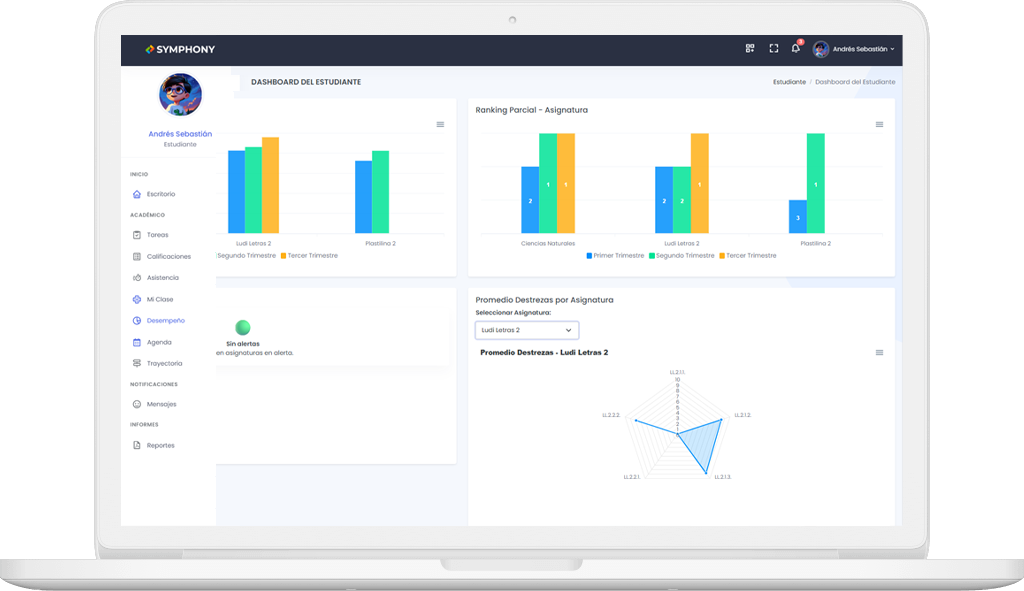Open Agenda in the sidebar menu
1024x591 pixels.
158,342
